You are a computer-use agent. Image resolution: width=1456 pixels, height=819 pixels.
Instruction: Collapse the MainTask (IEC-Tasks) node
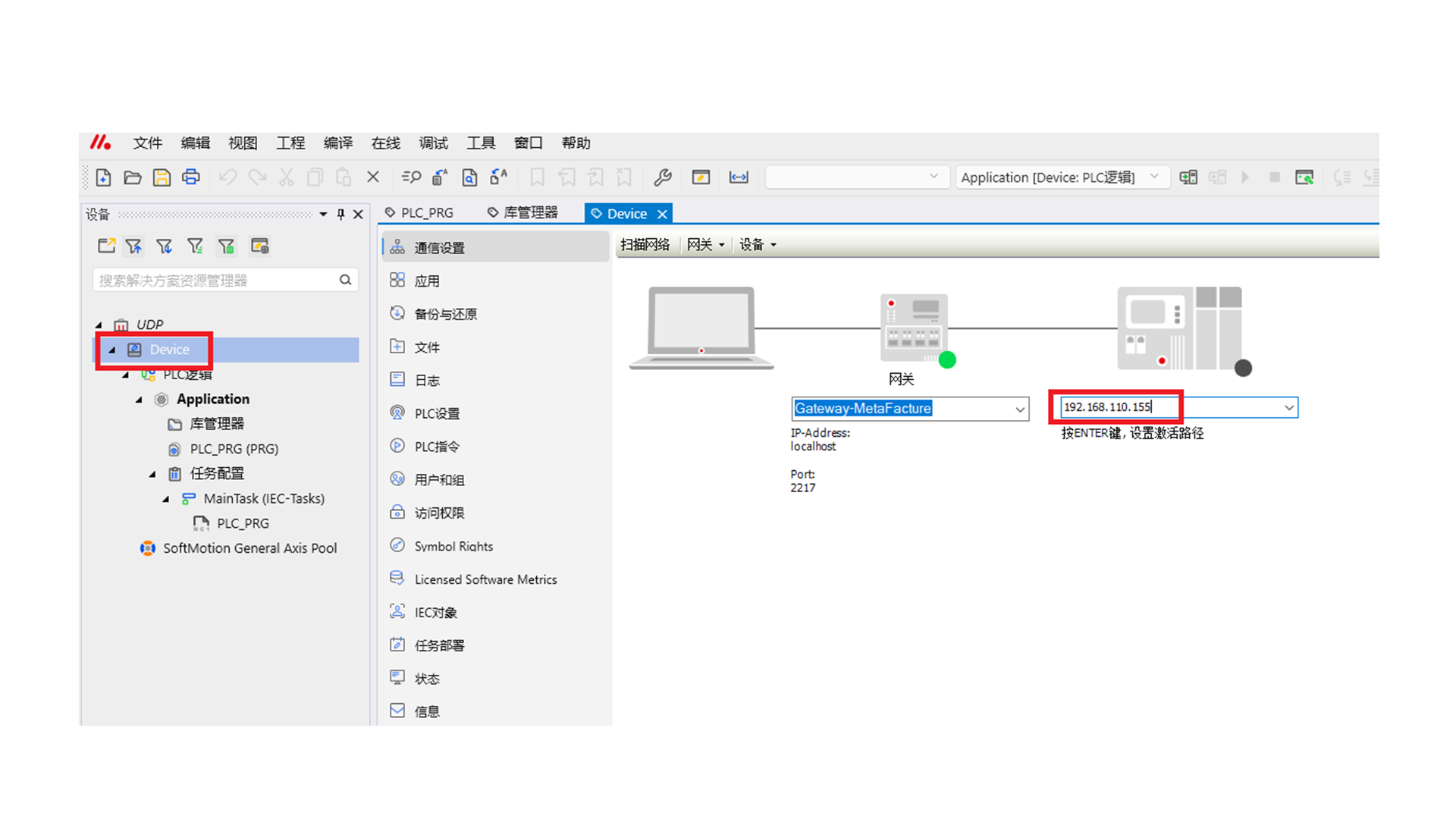(166, 499)
